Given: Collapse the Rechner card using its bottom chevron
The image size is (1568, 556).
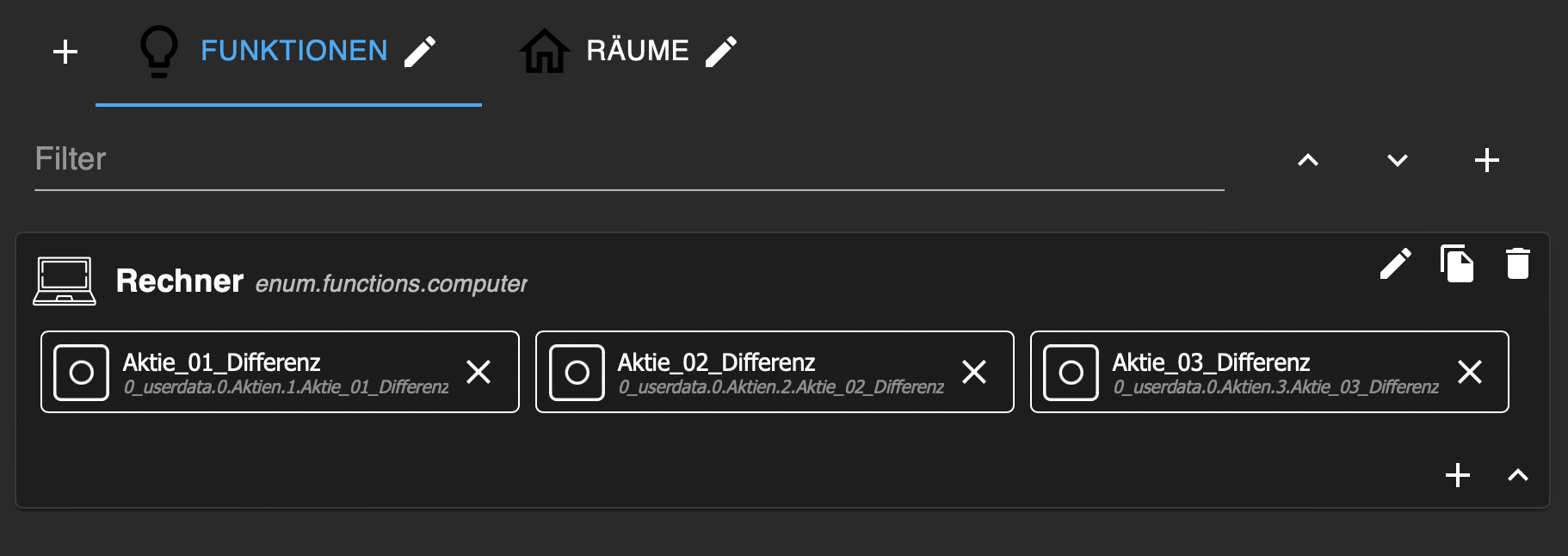Looking at the screenshot, I should pyautogui.click(x=1518, y=475).
